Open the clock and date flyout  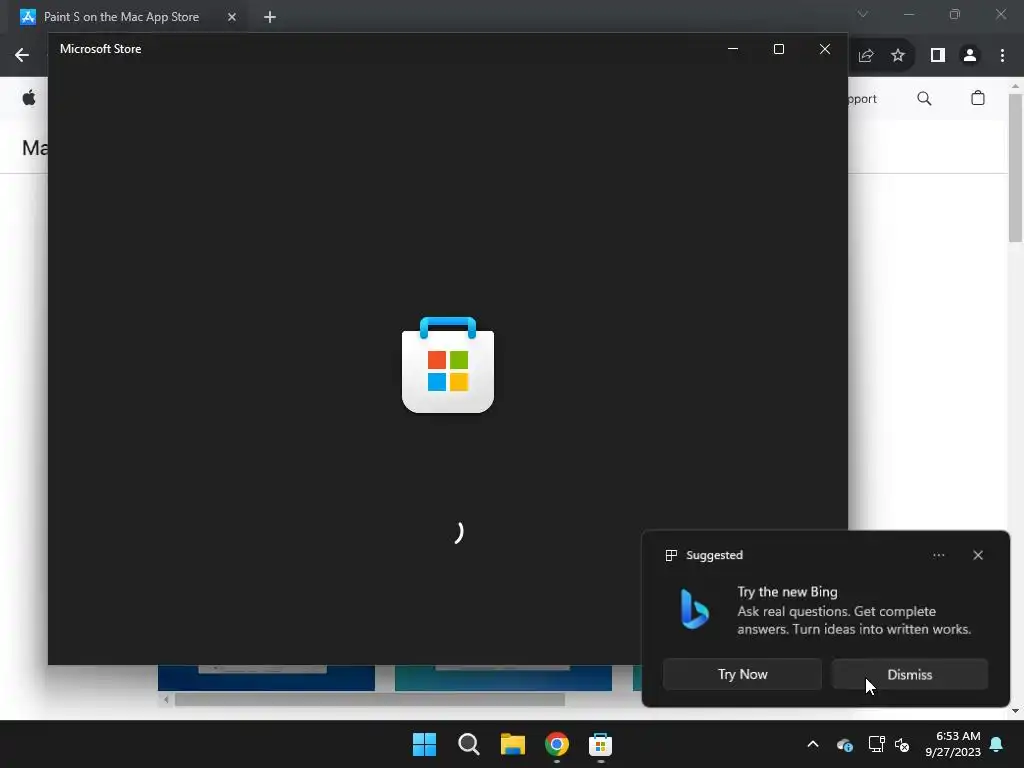[x=953, y=744]
